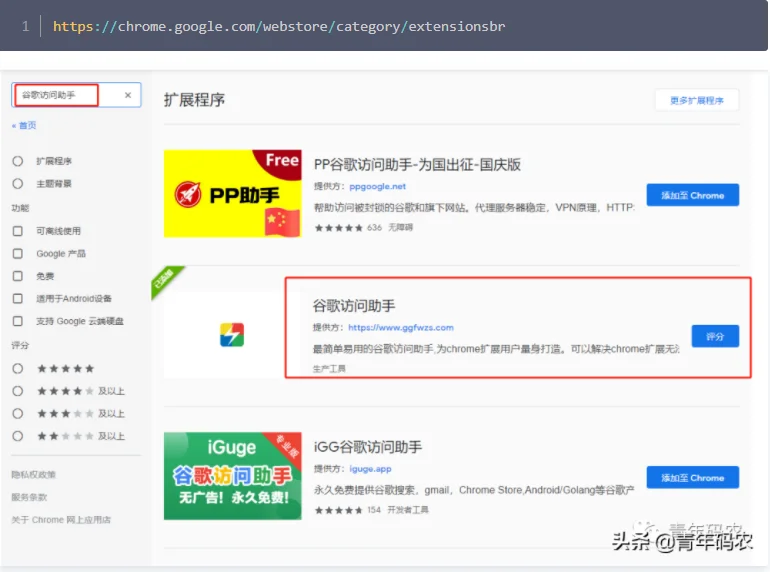Open the PP助手 extension thumbnail

coord(233,193)
